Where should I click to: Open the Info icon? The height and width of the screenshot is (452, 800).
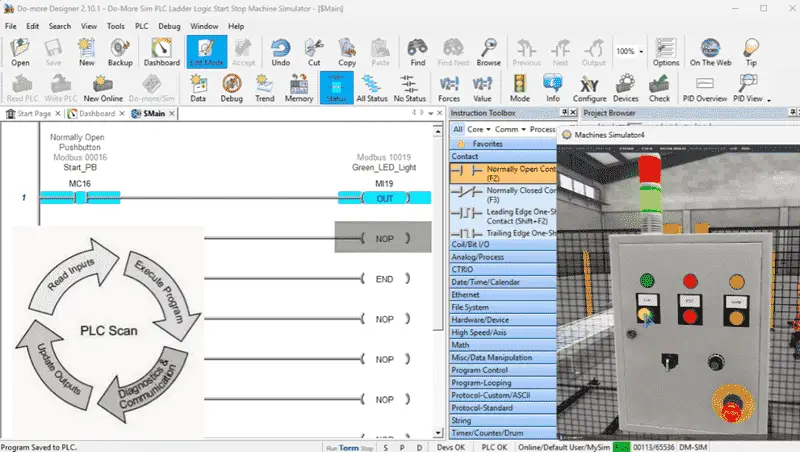[x=553, y=88]
